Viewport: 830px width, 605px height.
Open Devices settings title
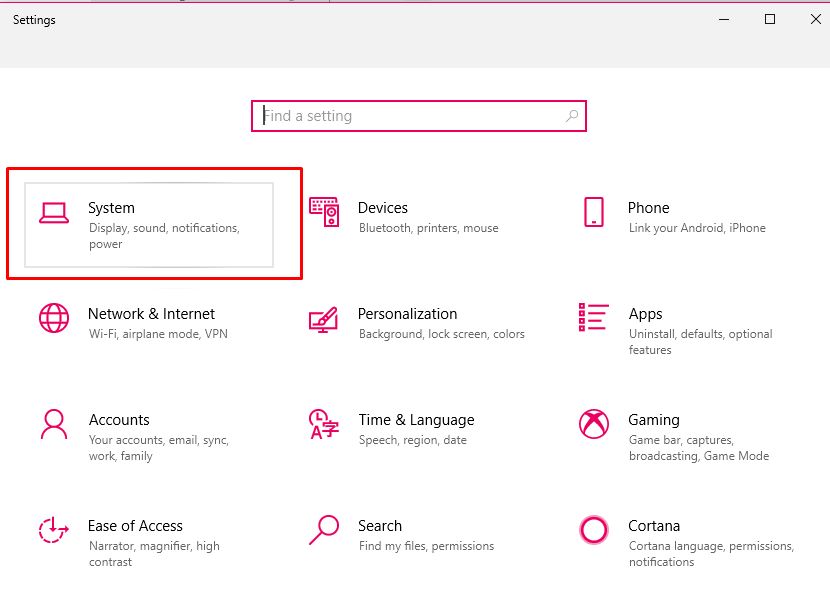pos(383,207)
